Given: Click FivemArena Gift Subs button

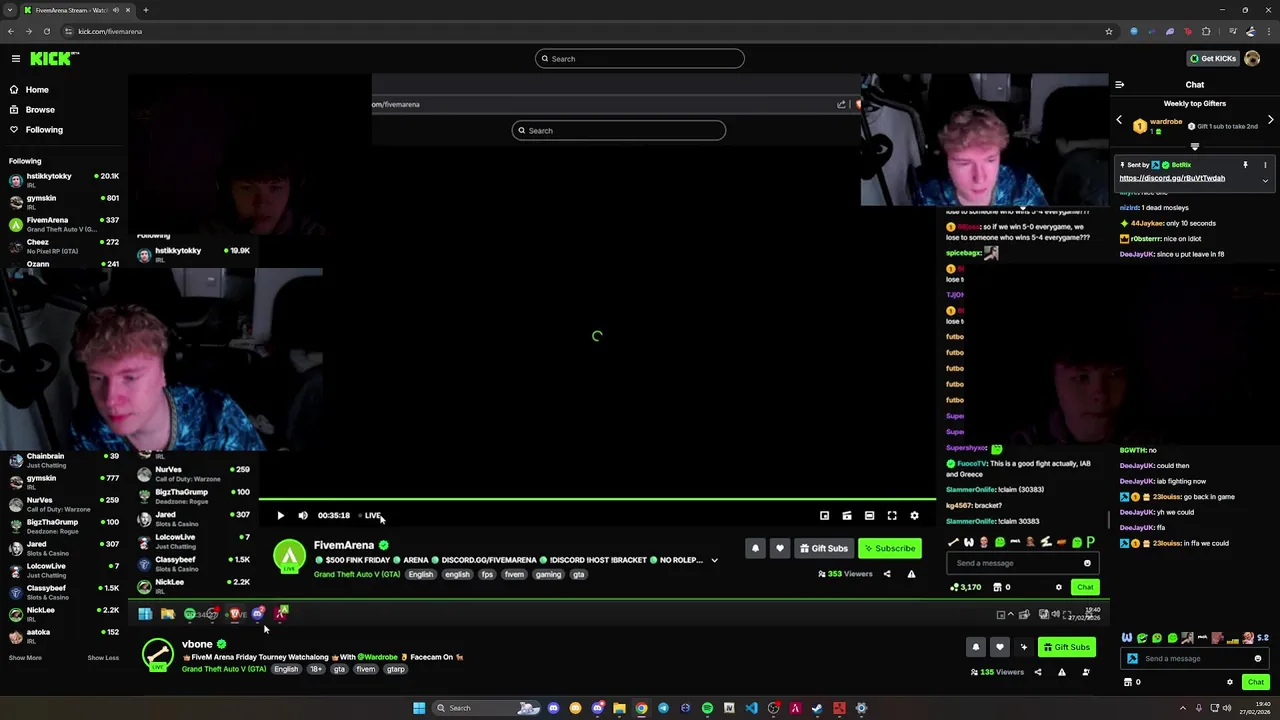Looking at the screenshot, I should (824, 549).
